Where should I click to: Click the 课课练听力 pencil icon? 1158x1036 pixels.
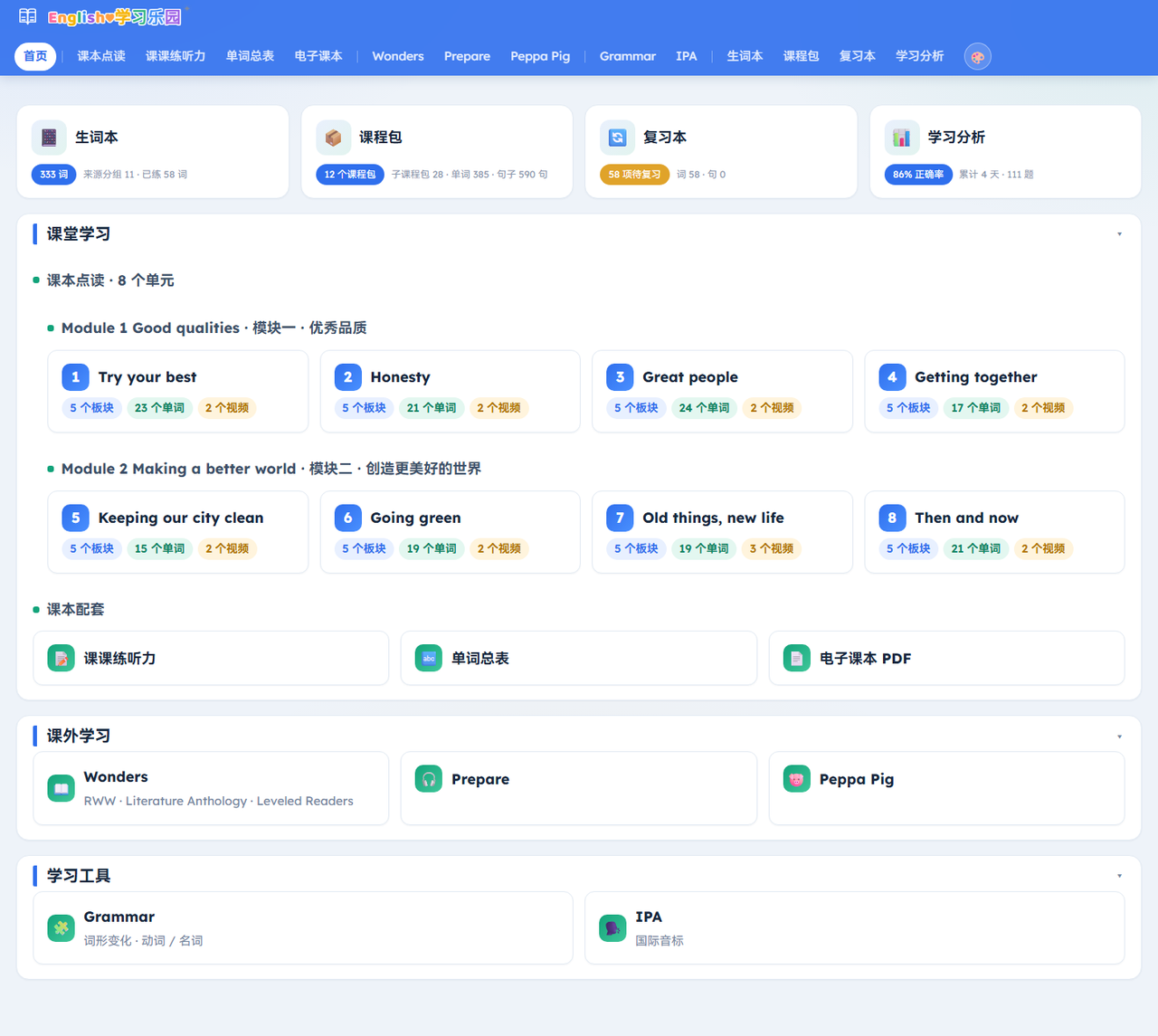[x=61, y=658]
